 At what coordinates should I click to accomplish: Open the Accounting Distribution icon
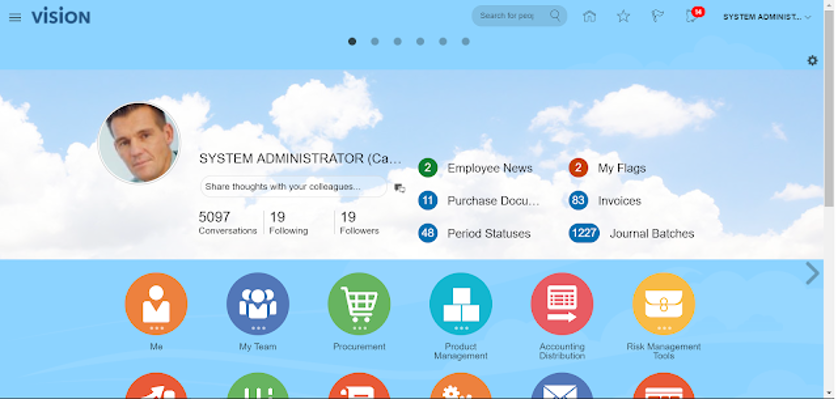(562, 304)
